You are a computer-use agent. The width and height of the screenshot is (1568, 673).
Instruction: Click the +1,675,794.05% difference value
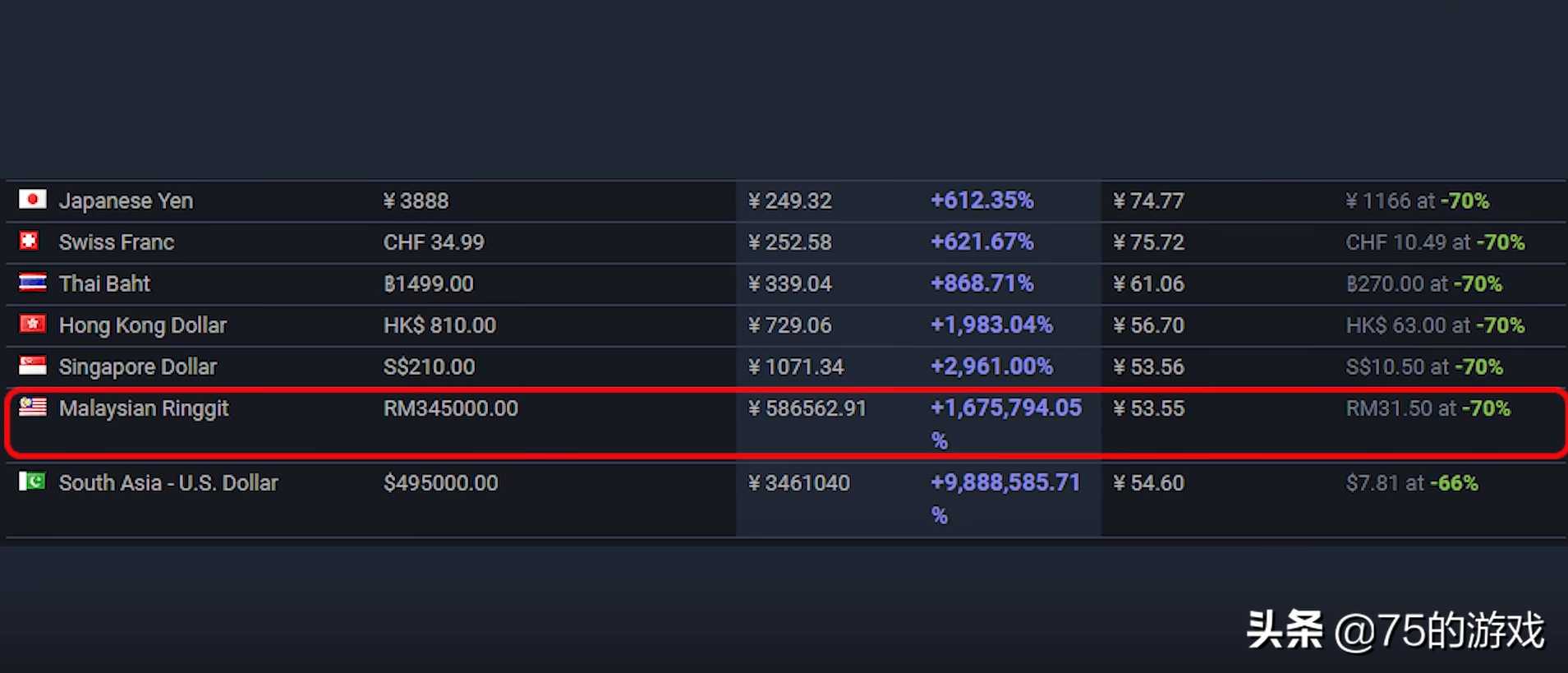pyautogui.click(x=1005, y=408)
